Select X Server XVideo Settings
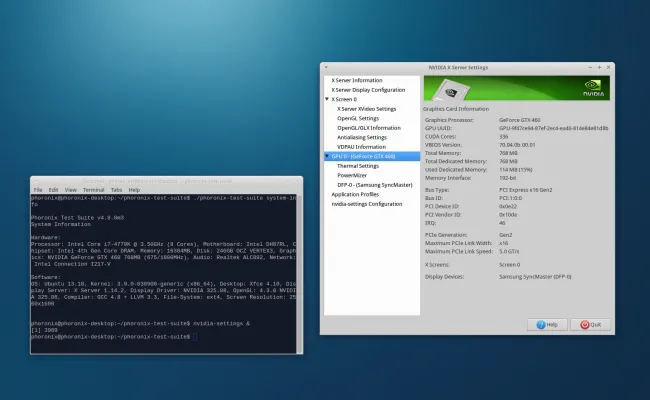The width and height of the screenshot is (650, 400). (366, 108)
